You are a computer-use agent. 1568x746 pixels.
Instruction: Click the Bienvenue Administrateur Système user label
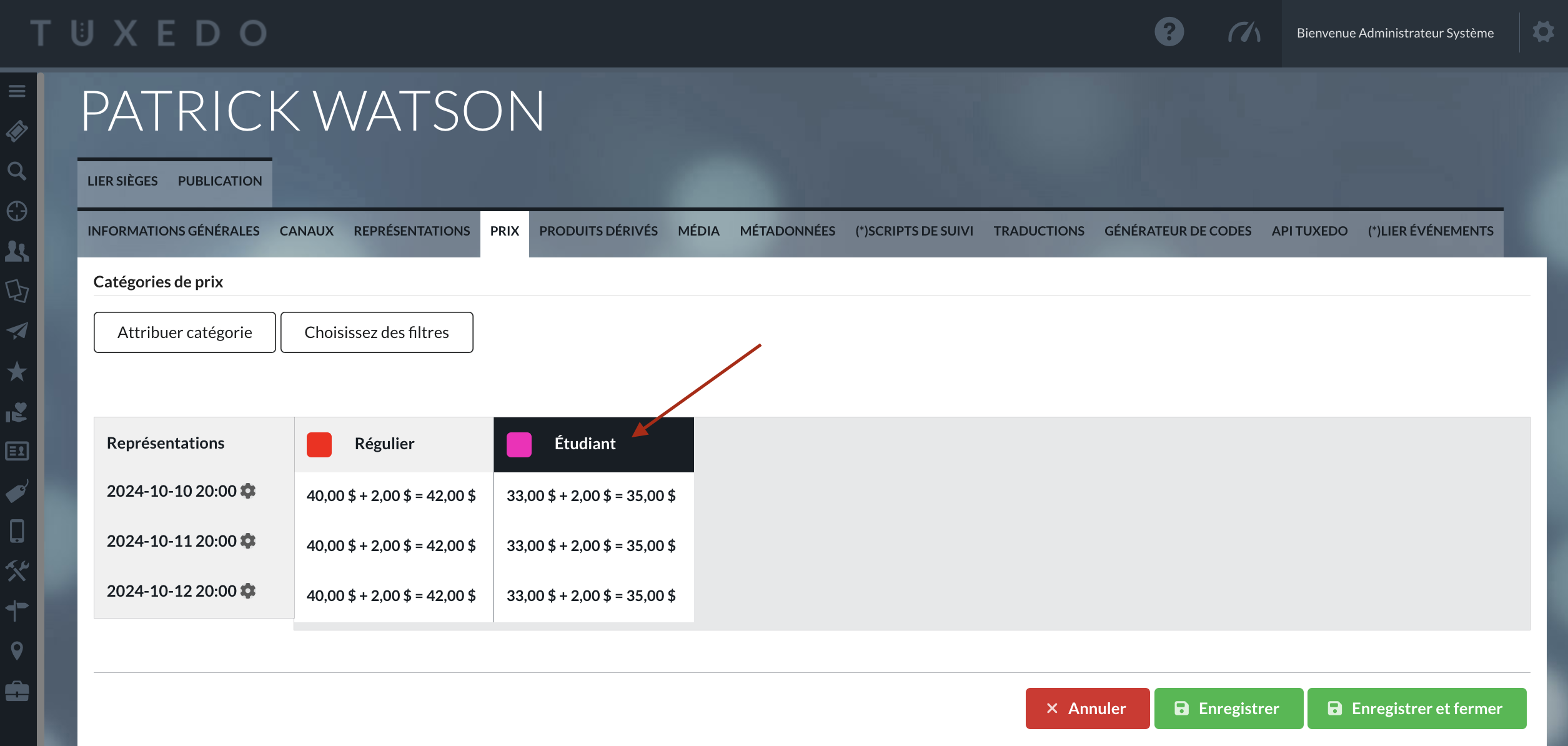(1395, 33)
